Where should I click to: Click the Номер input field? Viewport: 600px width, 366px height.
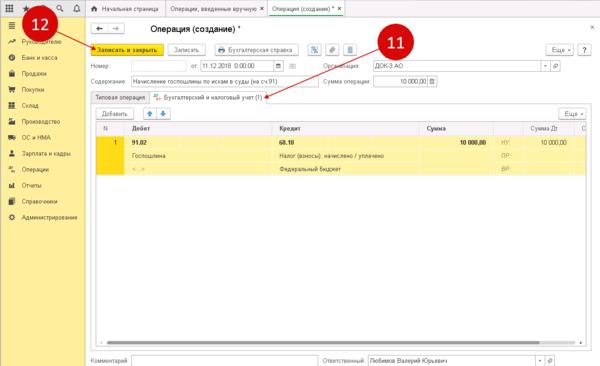tap(158, 66)
